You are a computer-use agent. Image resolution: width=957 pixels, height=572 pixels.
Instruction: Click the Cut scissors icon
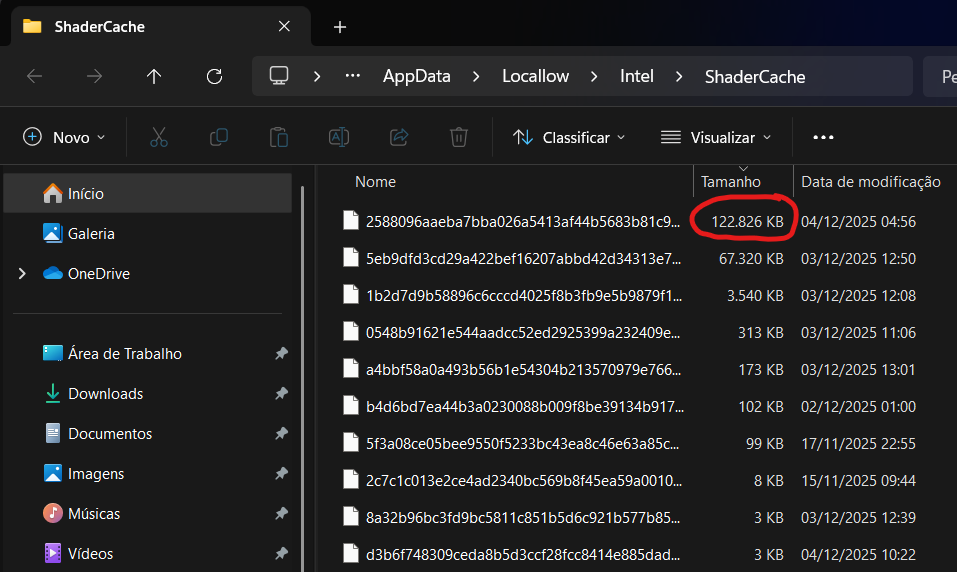pos(159,137)
